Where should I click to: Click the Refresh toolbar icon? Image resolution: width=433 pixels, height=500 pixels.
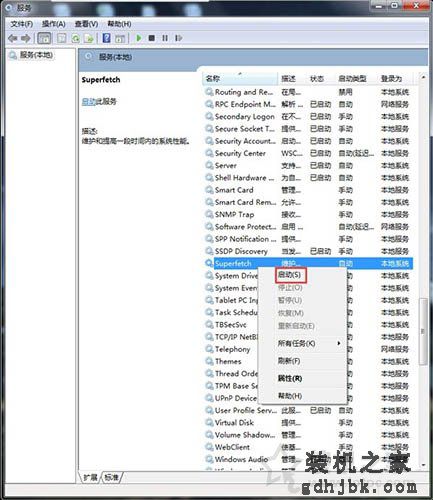[75, 38]
